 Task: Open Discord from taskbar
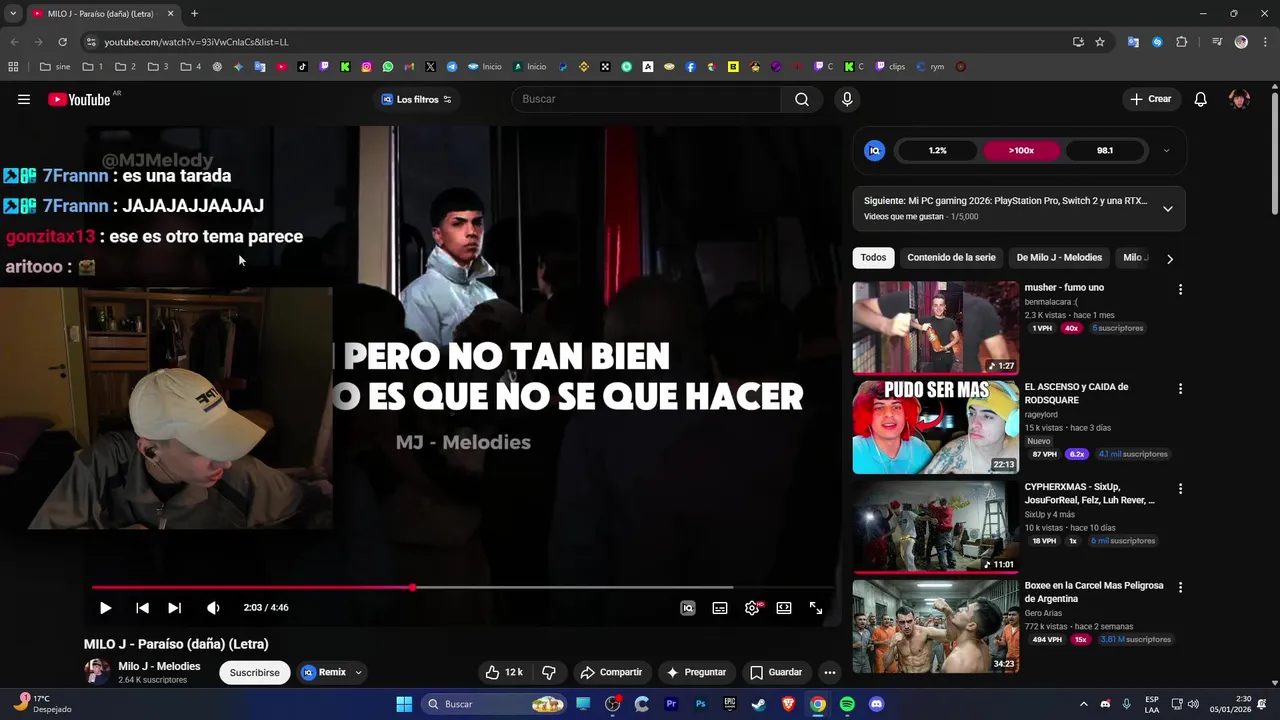point(877,704)
